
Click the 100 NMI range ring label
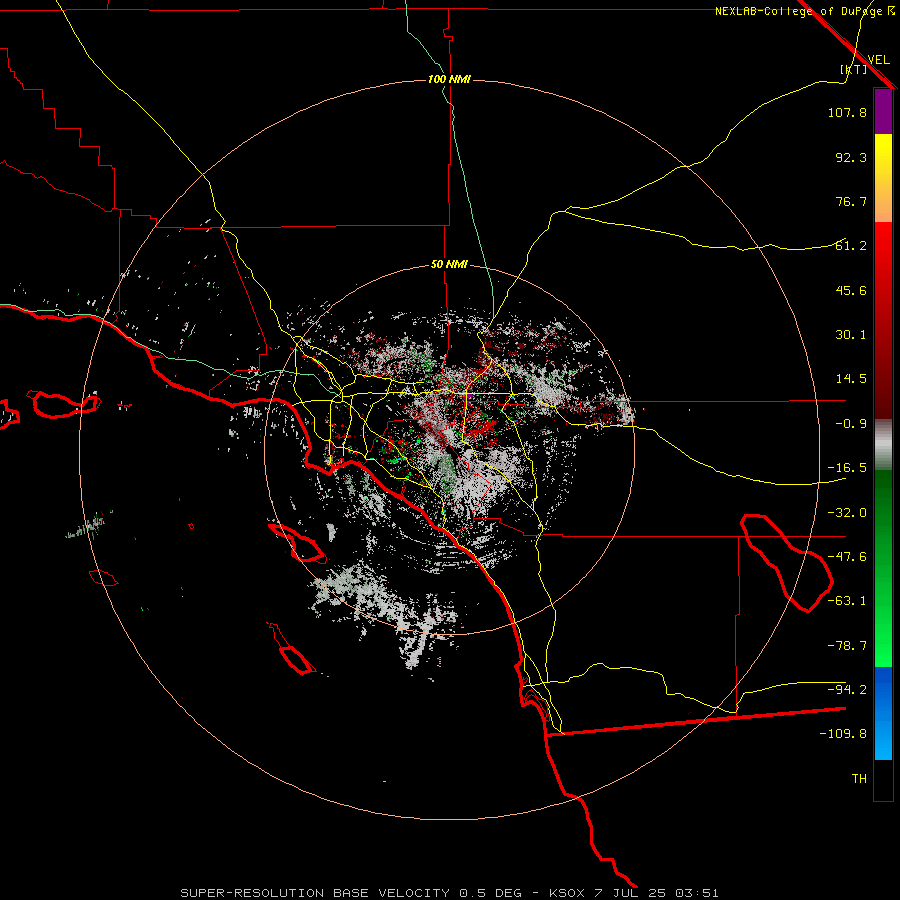click(449, 79)
